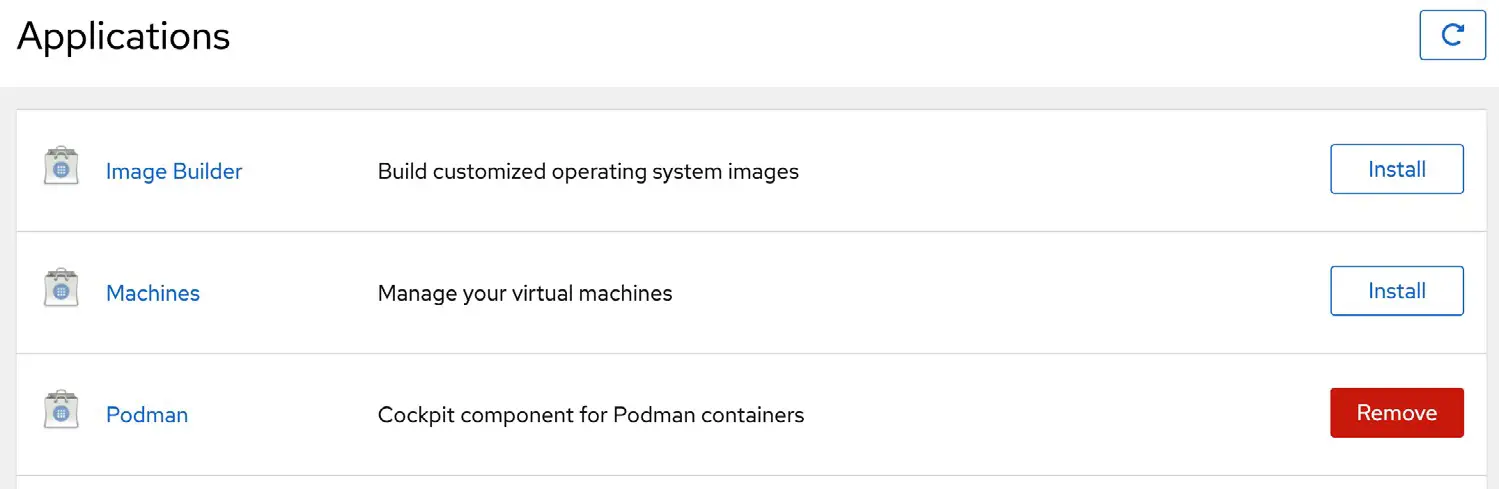Install the Machines application
This screenshot has height=489, width=1499.
click(1397, 291)
